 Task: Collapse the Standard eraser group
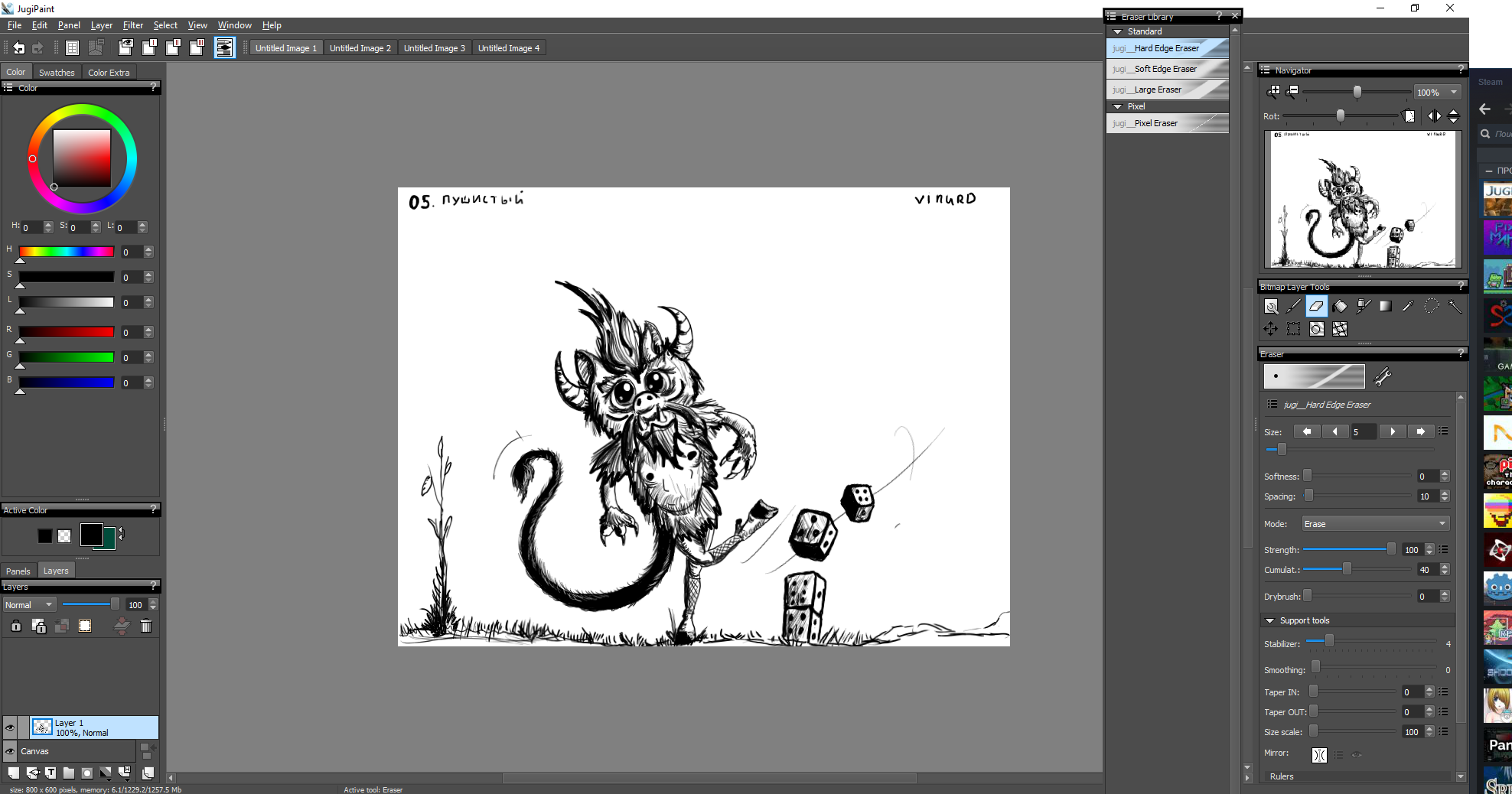(x=1118, y=31)
